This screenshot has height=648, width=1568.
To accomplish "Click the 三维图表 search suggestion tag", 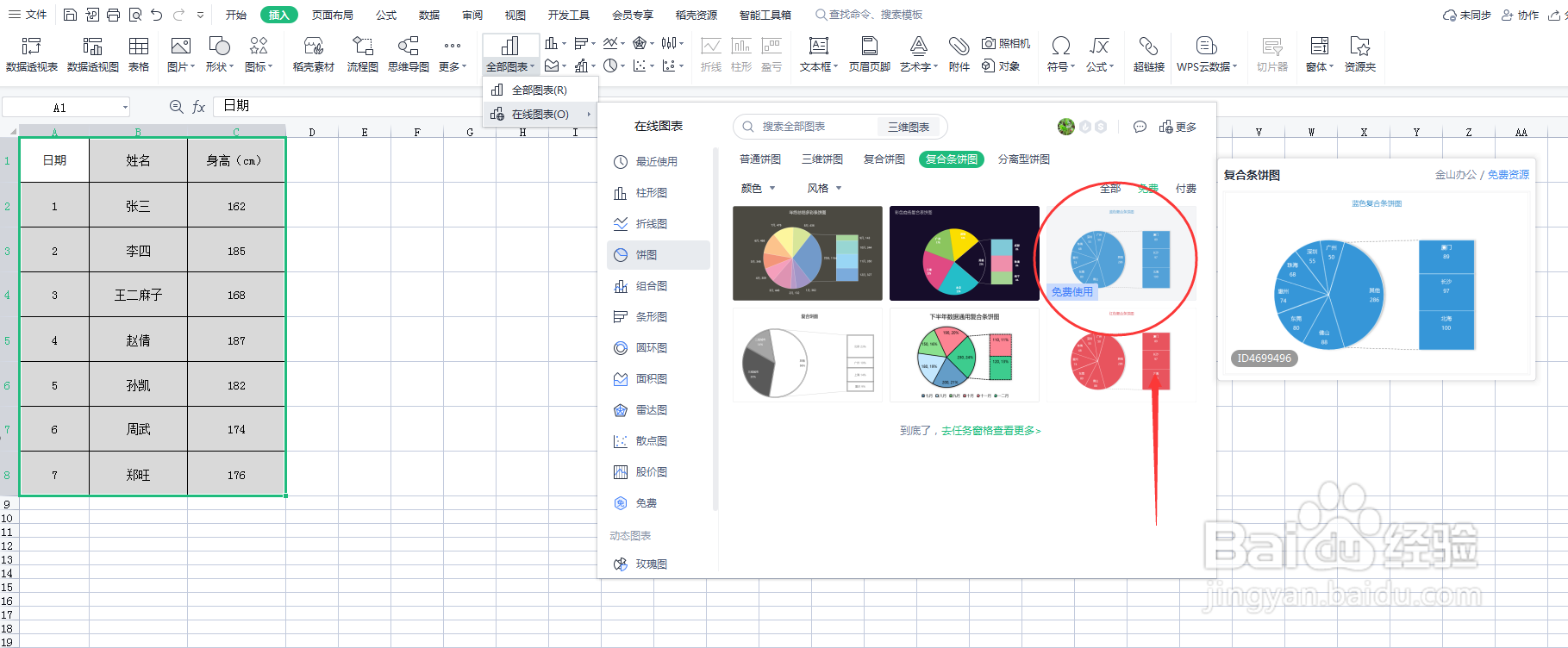I will pos(909,127).
